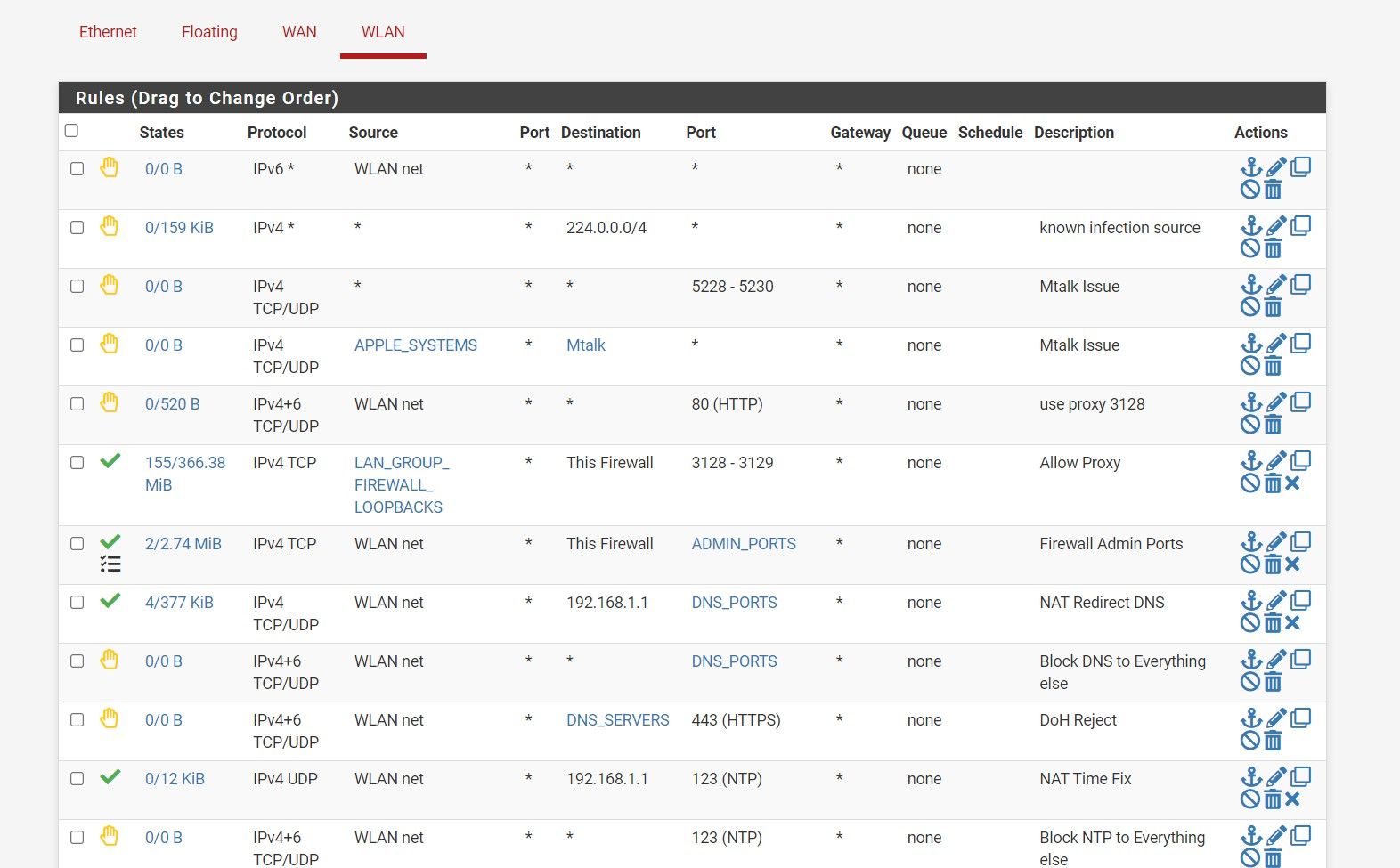
Task: Copy the Allow Proxy rule
Action: point(1300,461)
